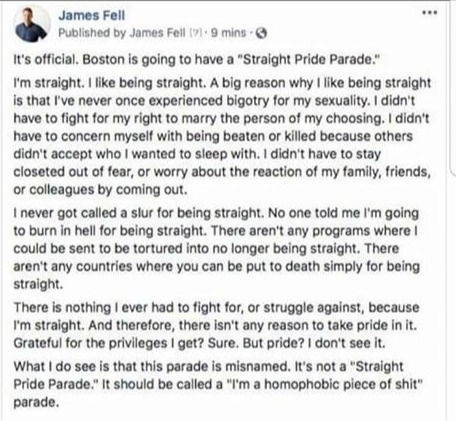
Task: Open the three-dot post options menu
Action: point(429,13)
